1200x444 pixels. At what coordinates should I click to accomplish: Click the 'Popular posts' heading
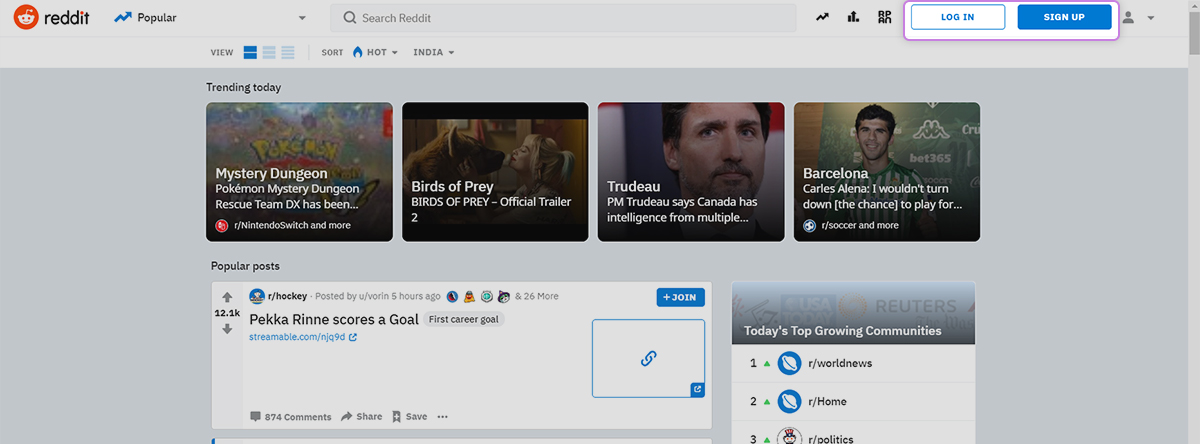pos(245,266)
